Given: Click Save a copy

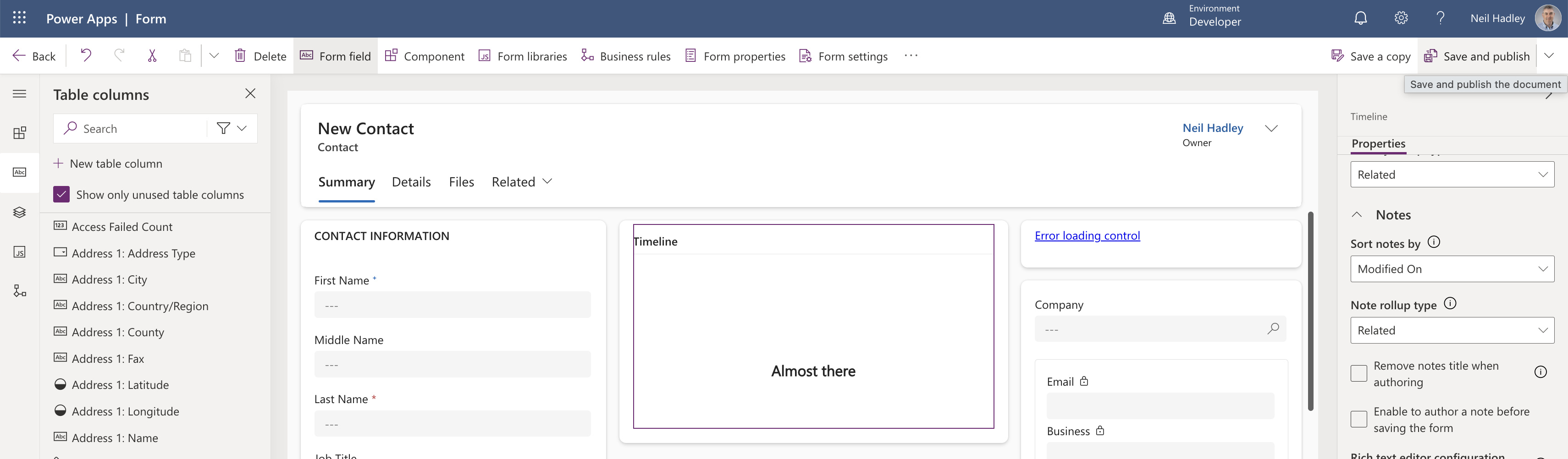Looking at the screenshot, I should click(1371, 56).
